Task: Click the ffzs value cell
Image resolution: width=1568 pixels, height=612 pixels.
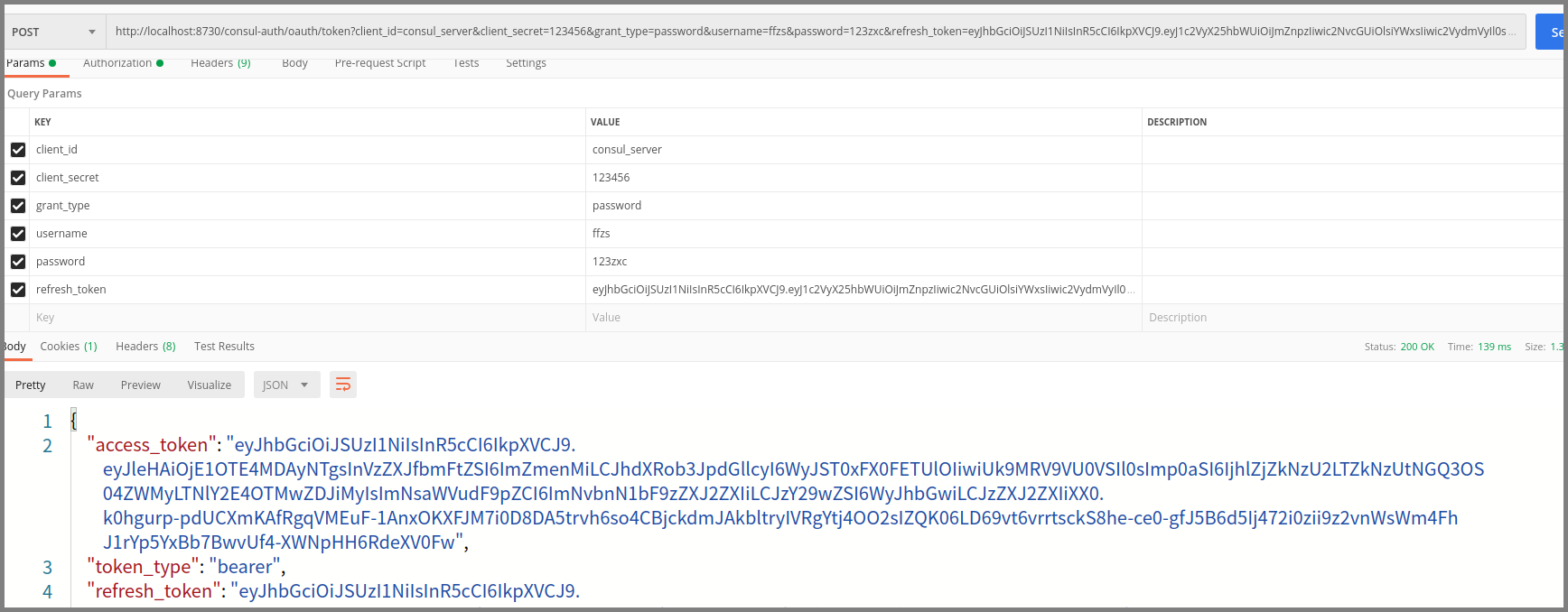Action: pos(863,234)
